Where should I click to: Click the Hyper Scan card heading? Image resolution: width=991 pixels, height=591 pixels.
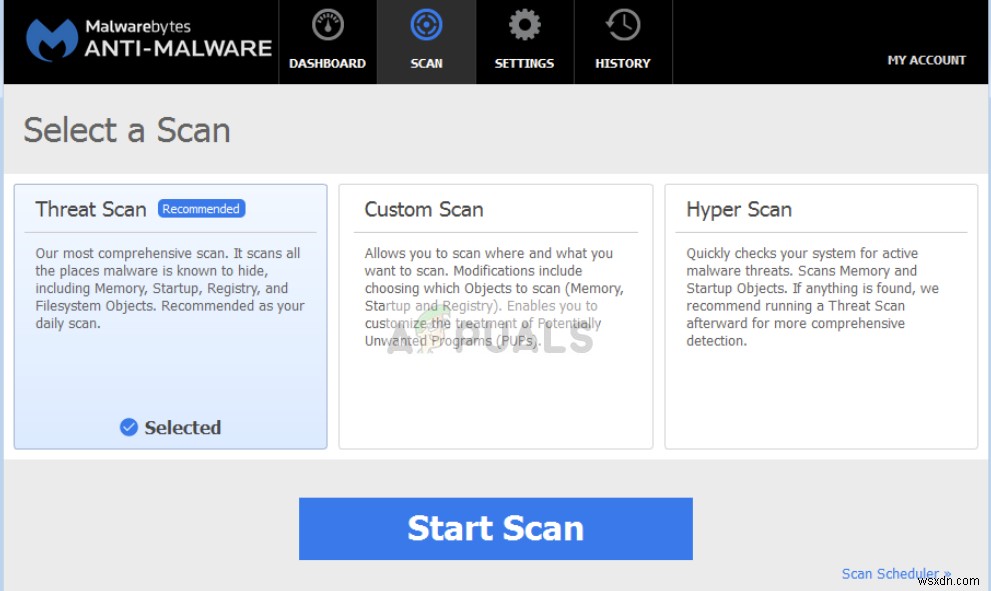point(739,209)
